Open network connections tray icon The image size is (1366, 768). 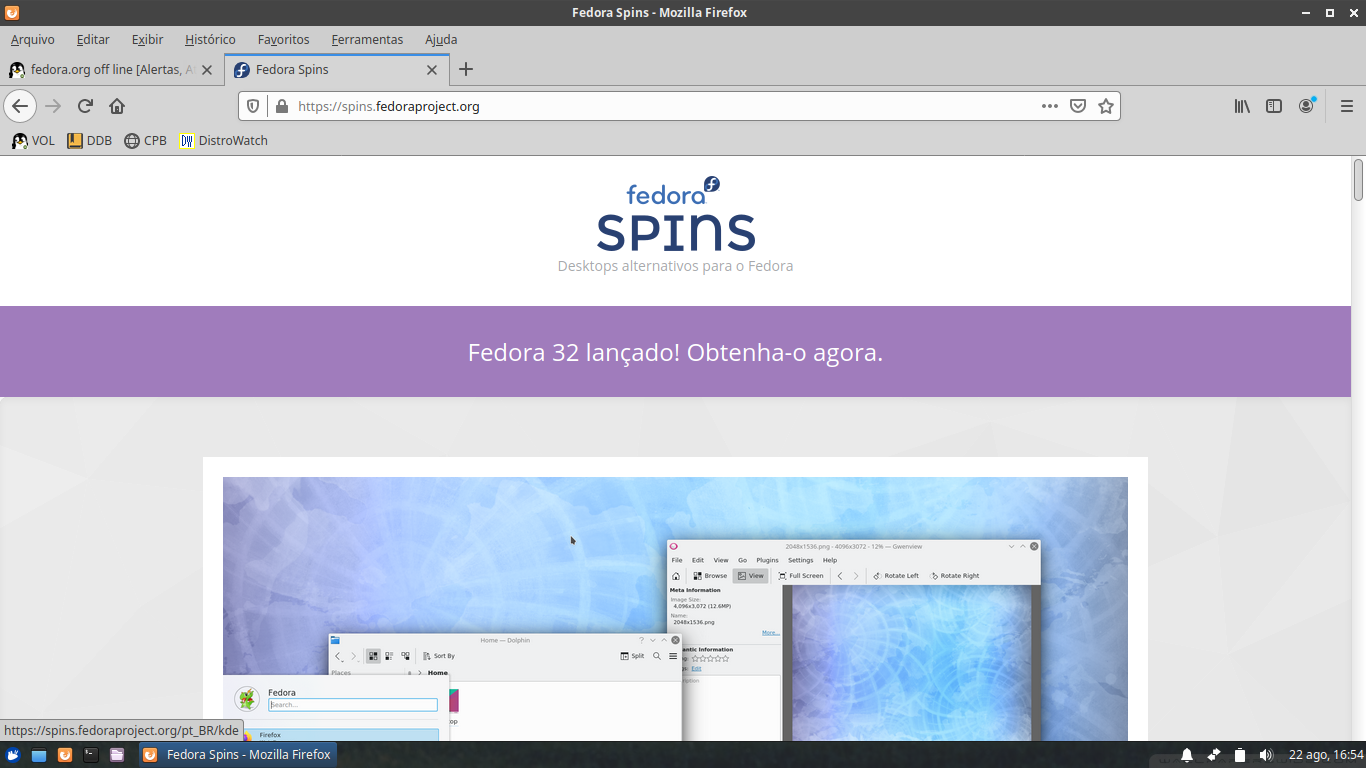pos(1214,755)
